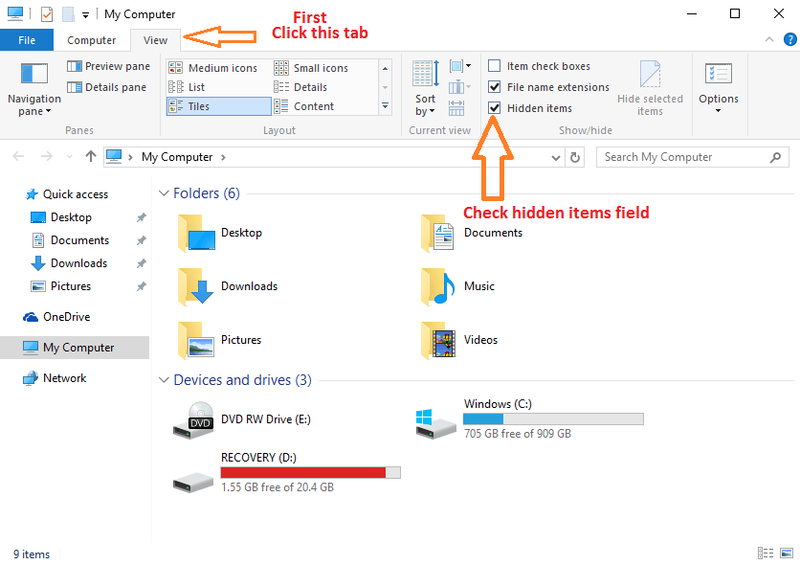Viewport: 800px width, 565px height.
Task: Open Help with the question mark icon
Action: click(790, 39)
